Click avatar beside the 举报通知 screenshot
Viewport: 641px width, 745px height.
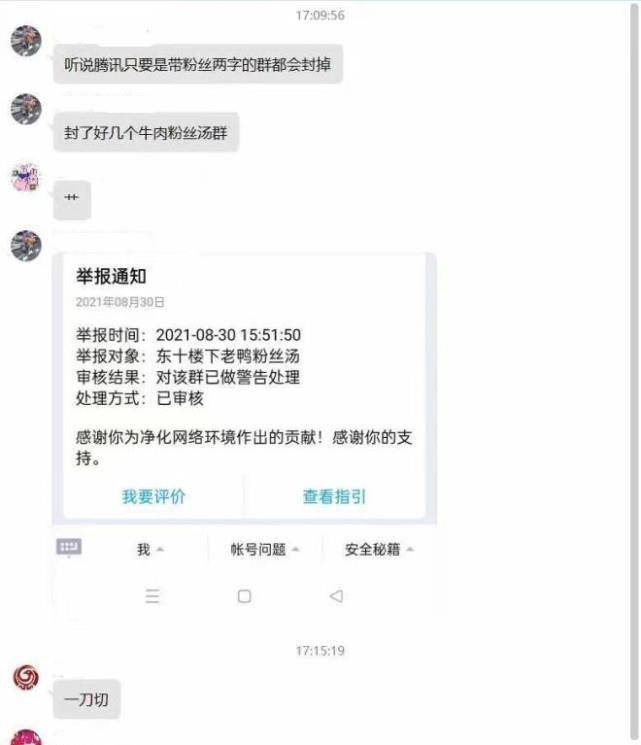26,246
